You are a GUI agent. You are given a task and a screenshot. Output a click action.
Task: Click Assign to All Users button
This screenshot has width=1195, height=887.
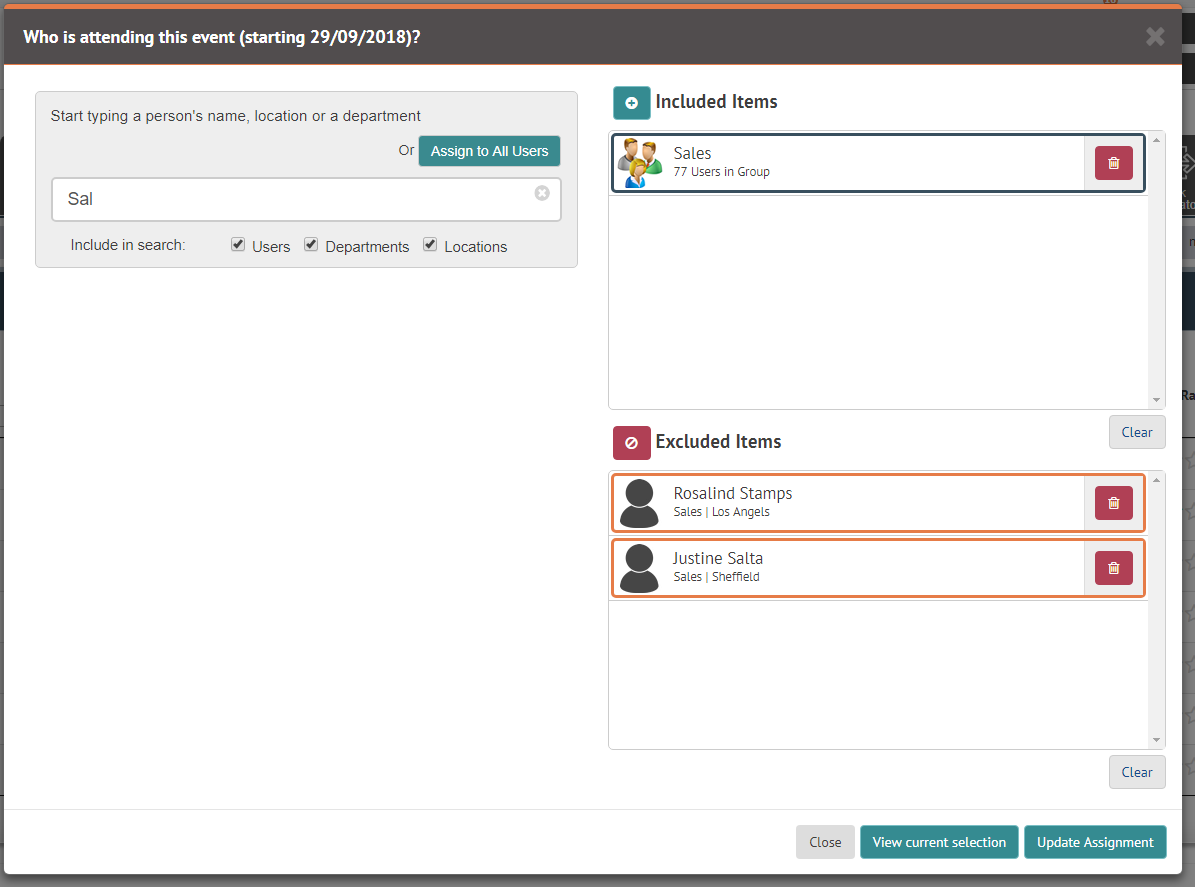pyautogui.click(x=489, y=151)
